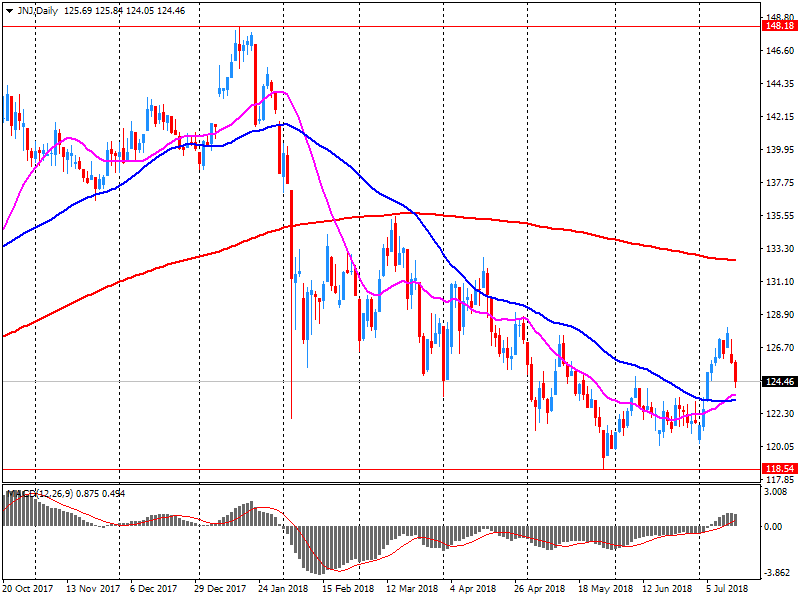The height and width of the screenshot is (600, 800).
Task: Click the 29 Dec 2017 date label
Action: coord(219,589)
